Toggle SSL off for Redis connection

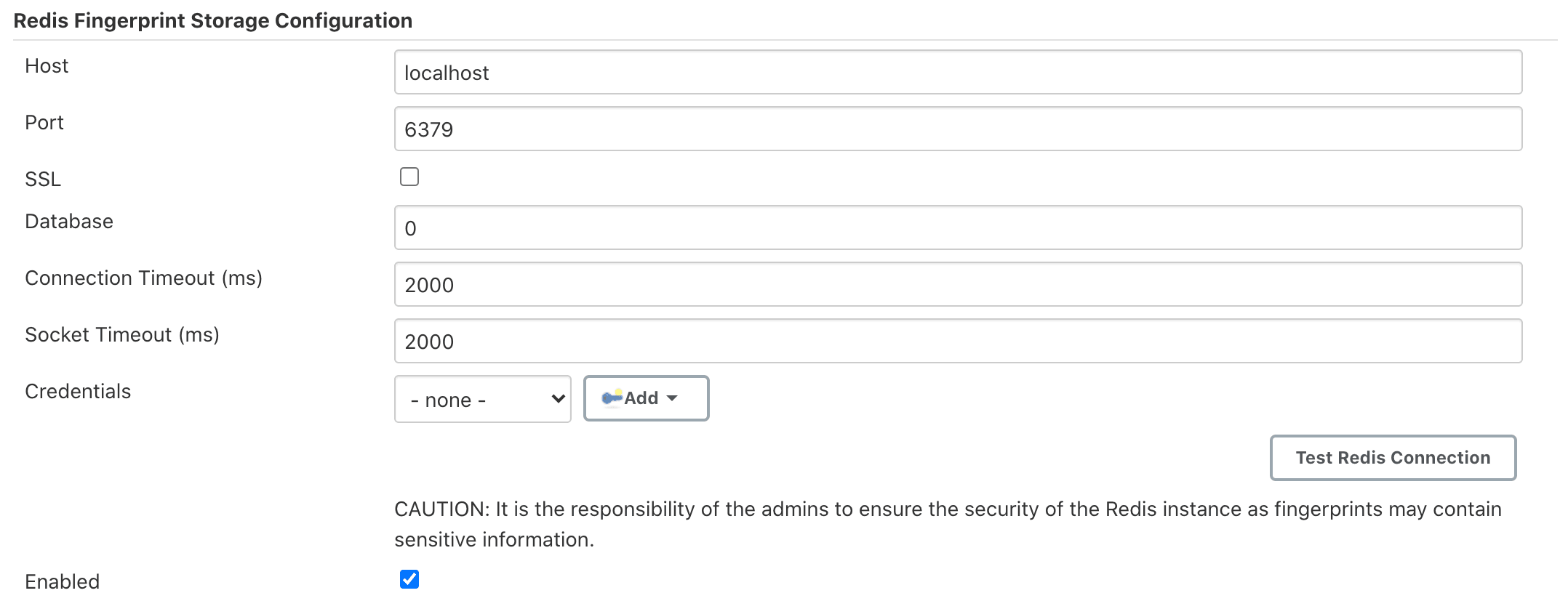tap(409, 176)
